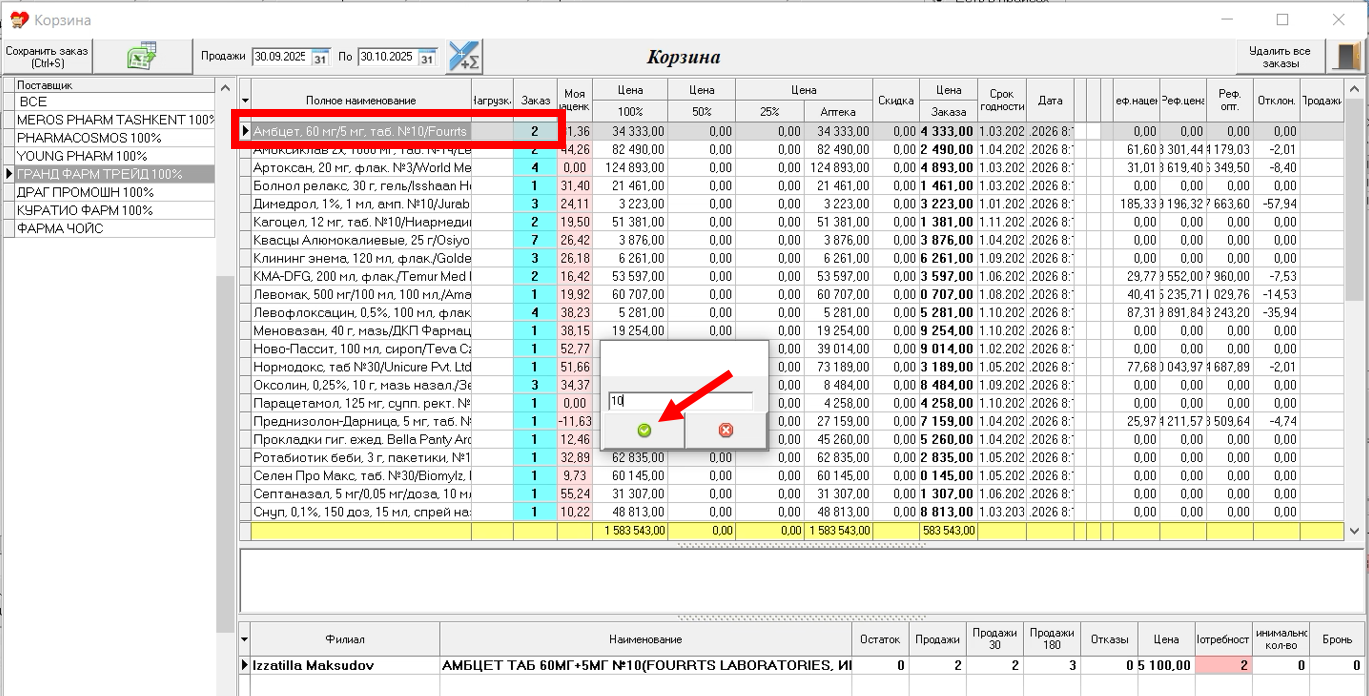Click the Сохранить заказ button
Screen dimensions: 1369x696
[47, 57]
